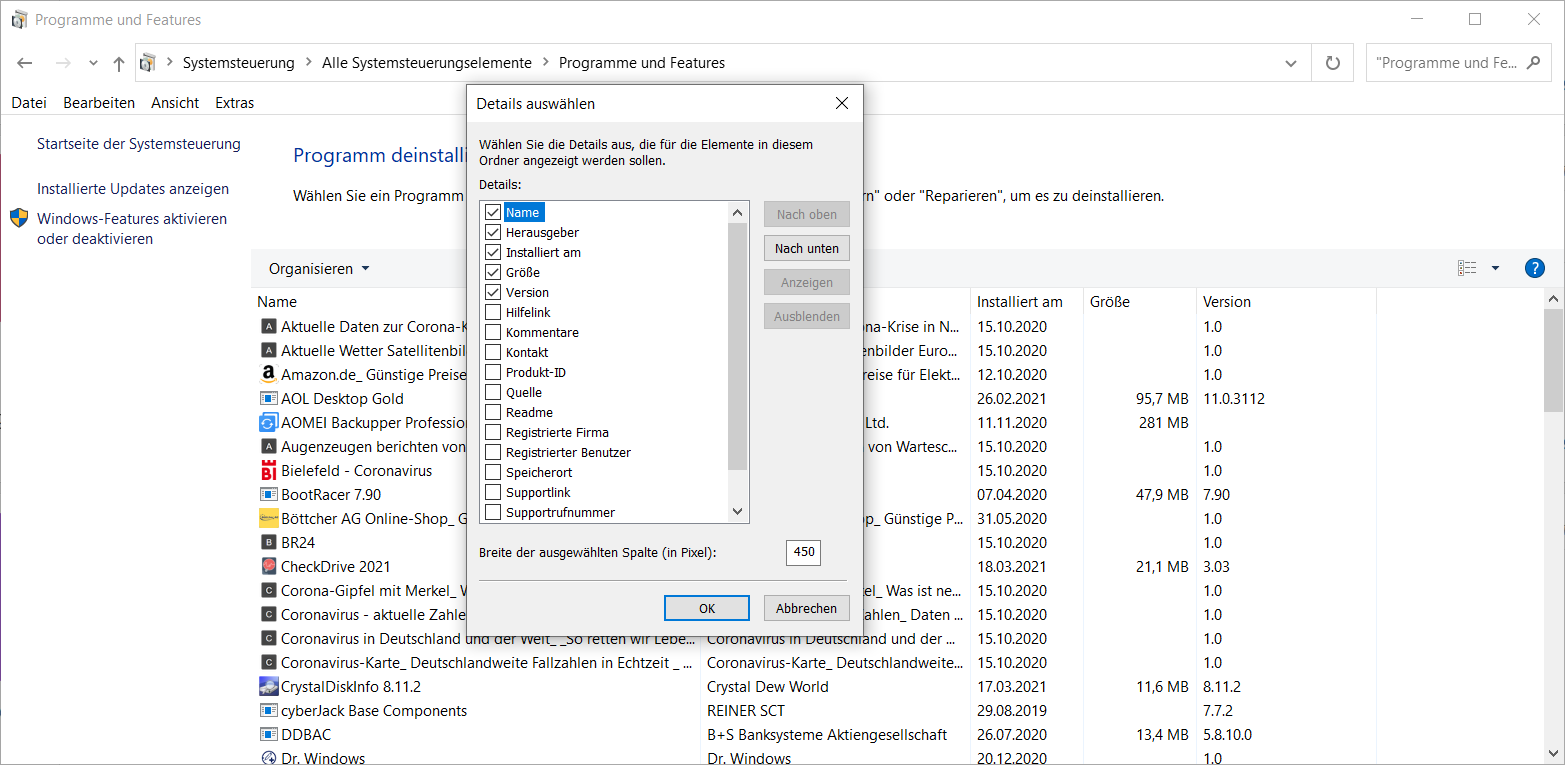The image size is (1565, 765).
Task: Enable the Kontakt checkbox
Action: [x=493, y=353]
